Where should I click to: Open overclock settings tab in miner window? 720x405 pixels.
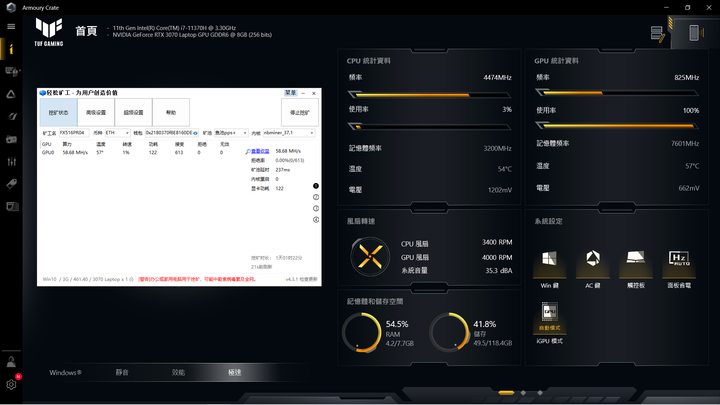pos(134,112)
